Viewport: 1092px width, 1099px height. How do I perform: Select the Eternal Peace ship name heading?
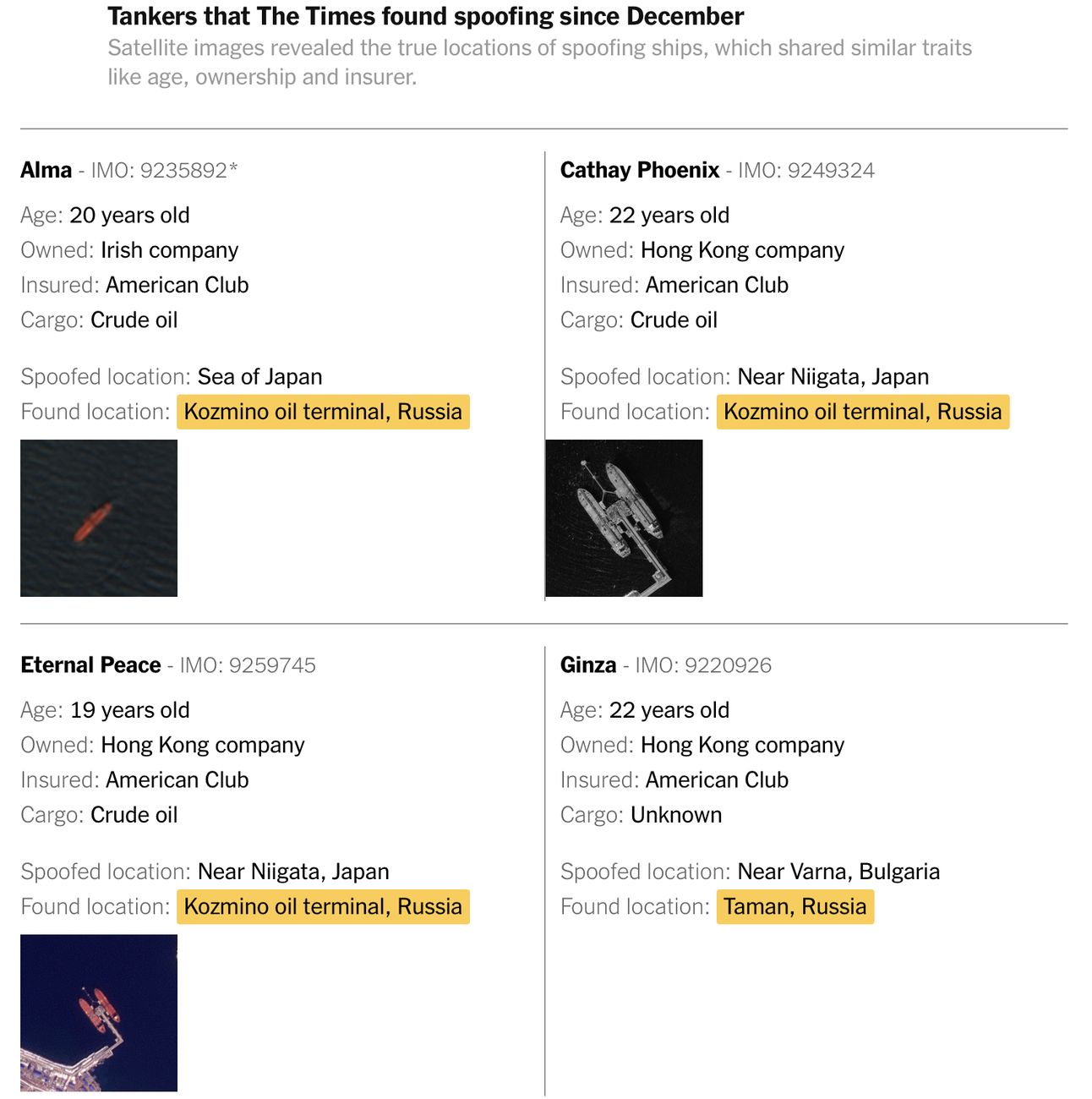[x=90, y=665]
